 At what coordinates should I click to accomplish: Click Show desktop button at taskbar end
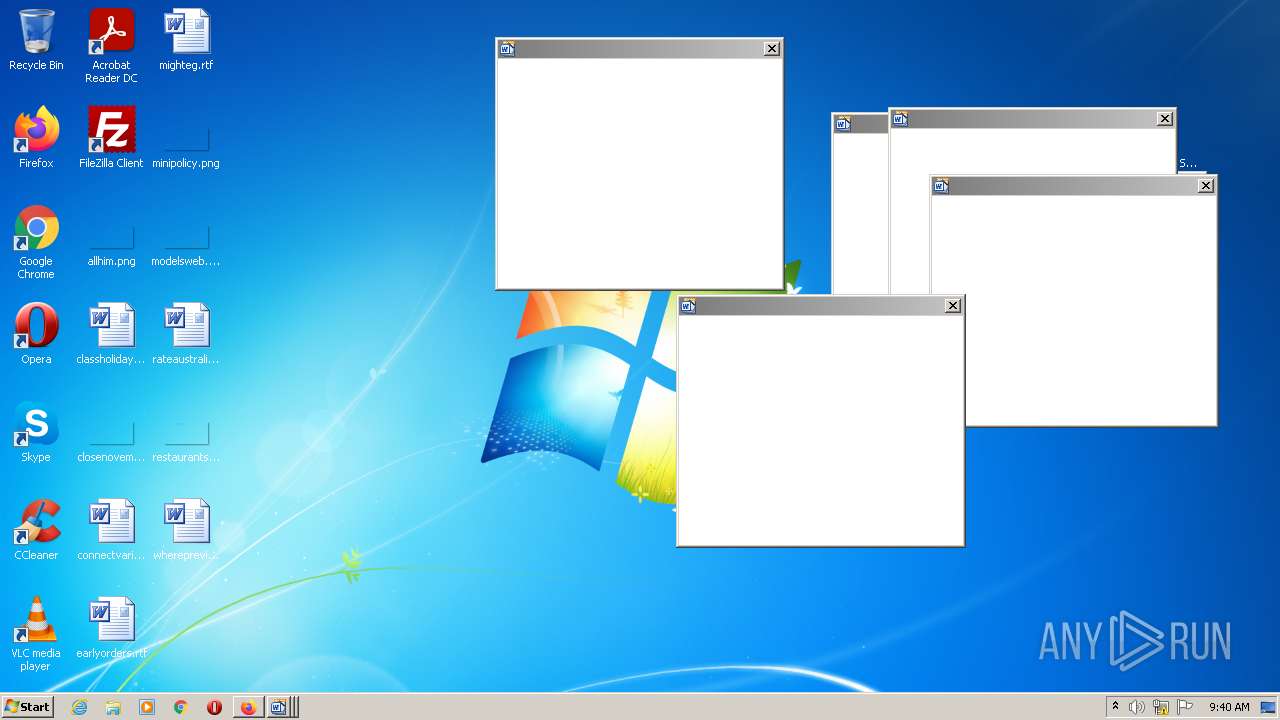coord(1268,707)
